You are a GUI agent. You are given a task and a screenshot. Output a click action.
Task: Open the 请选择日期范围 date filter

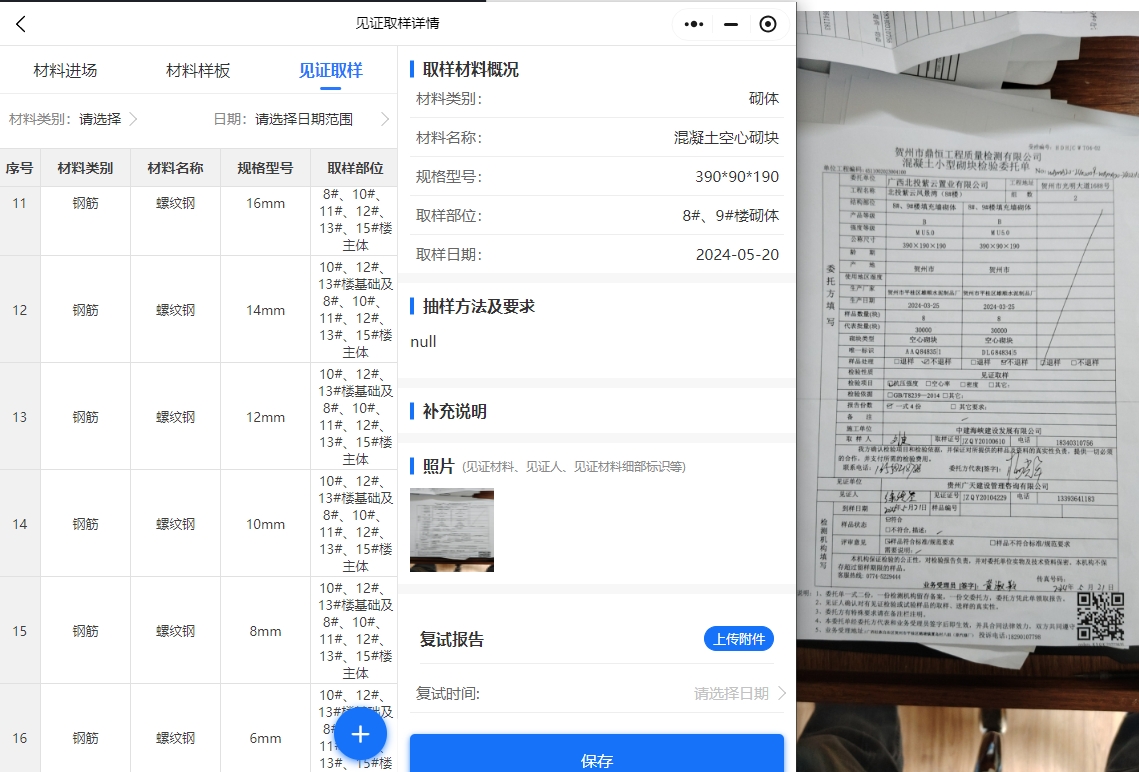coord(301,119)
